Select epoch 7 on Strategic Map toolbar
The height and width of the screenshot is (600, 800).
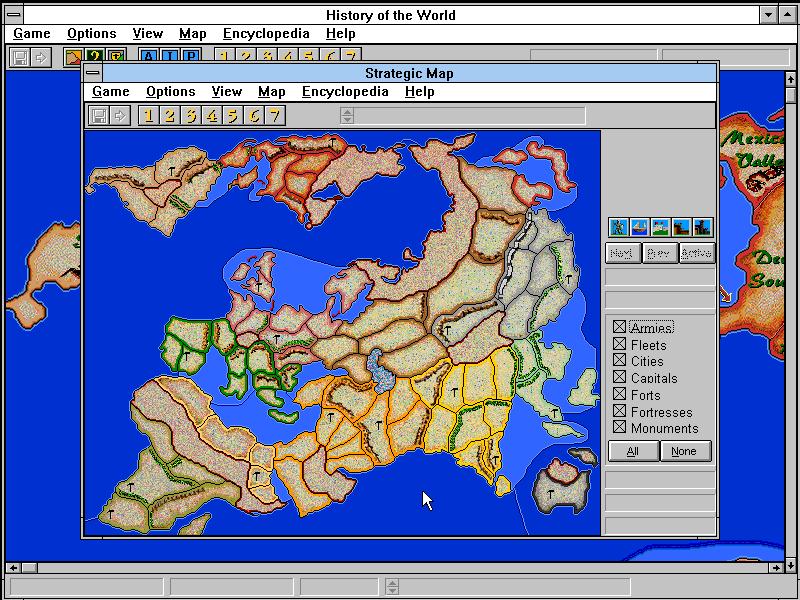pyautogui.click(x=275, y=116)
